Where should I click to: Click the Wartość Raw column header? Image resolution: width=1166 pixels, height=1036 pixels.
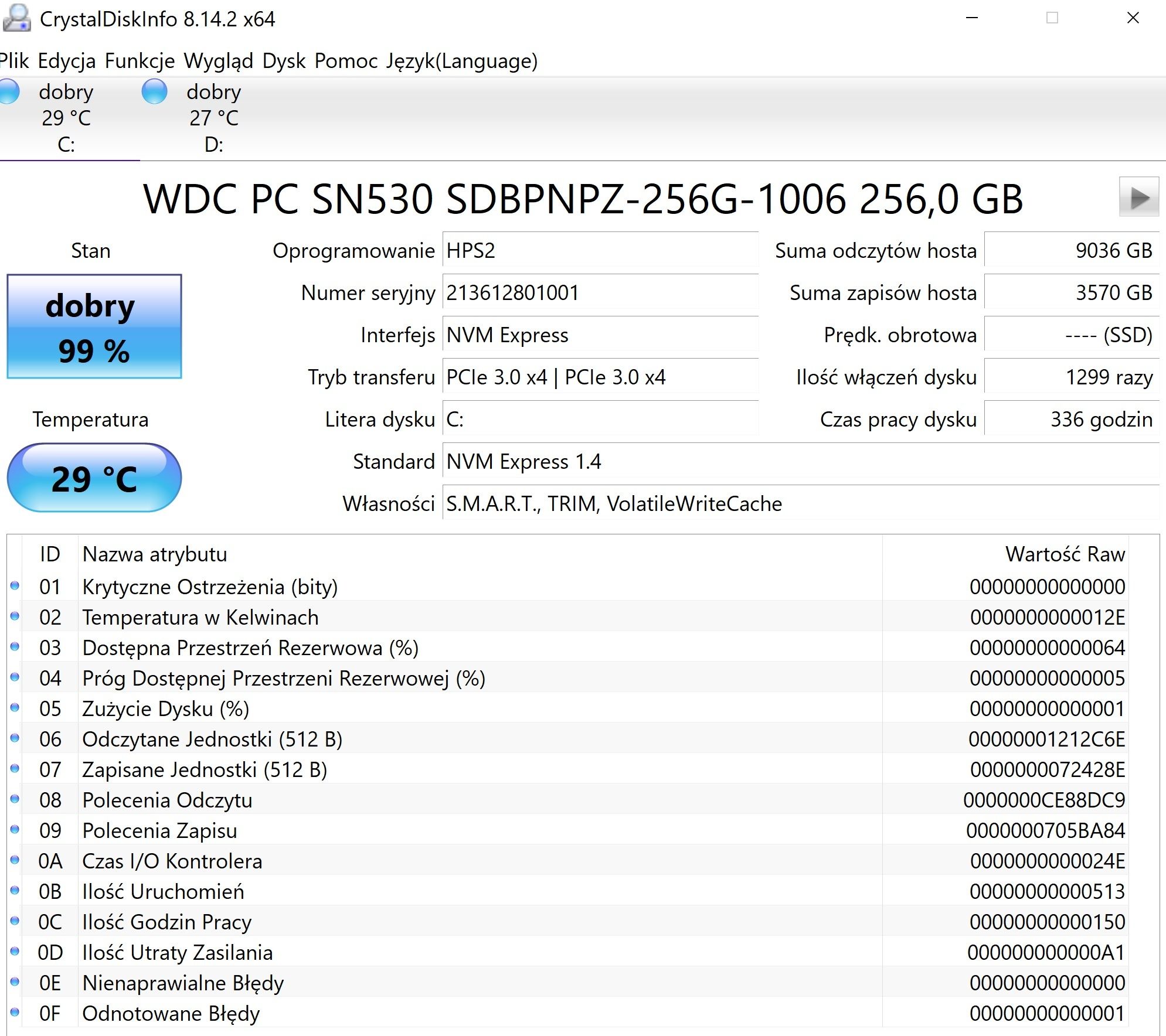(1005, 554)
